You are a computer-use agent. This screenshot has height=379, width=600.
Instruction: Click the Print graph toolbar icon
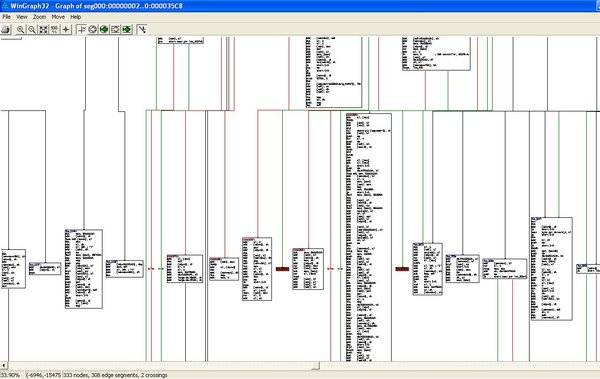click(x=6, y=29)
